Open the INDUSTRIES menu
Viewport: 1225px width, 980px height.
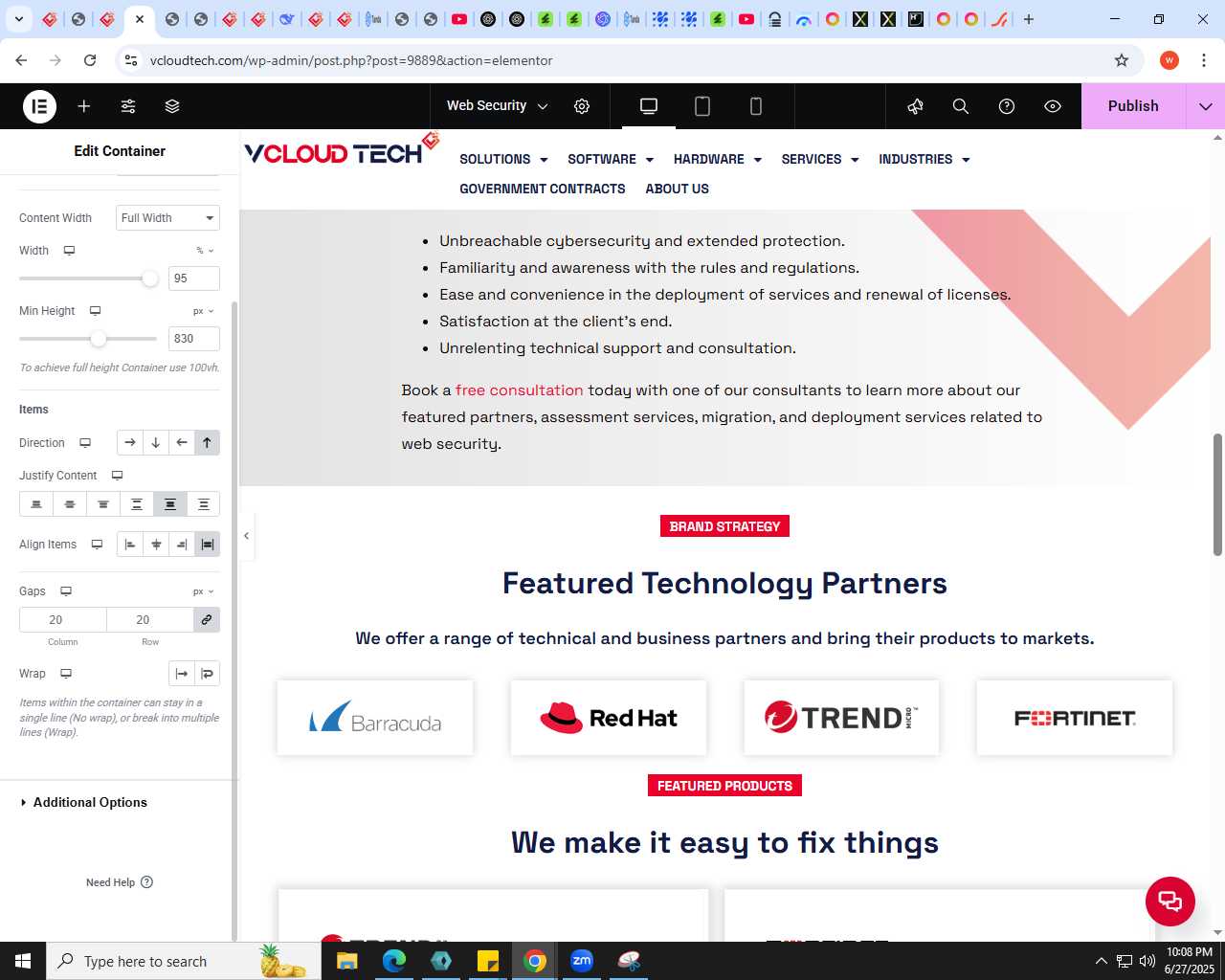click(x=924, y=159)
